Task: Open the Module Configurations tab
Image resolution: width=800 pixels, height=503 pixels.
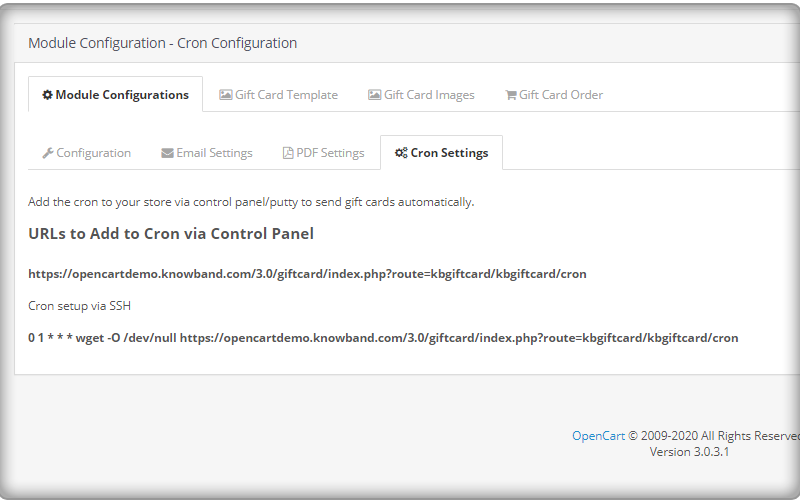Action: point(115,94)
